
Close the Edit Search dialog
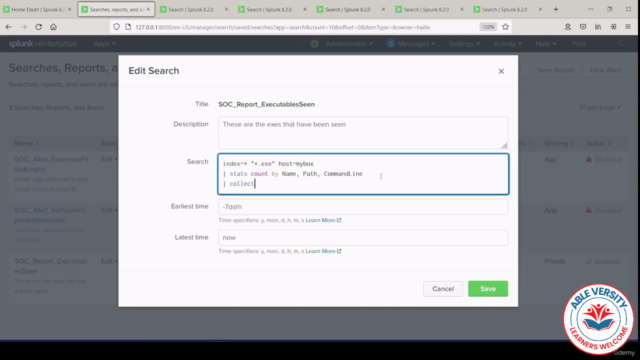[501, 71]
